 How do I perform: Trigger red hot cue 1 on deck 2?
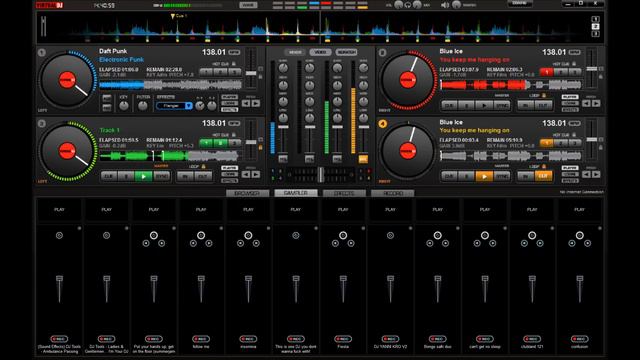click(547, 72)
